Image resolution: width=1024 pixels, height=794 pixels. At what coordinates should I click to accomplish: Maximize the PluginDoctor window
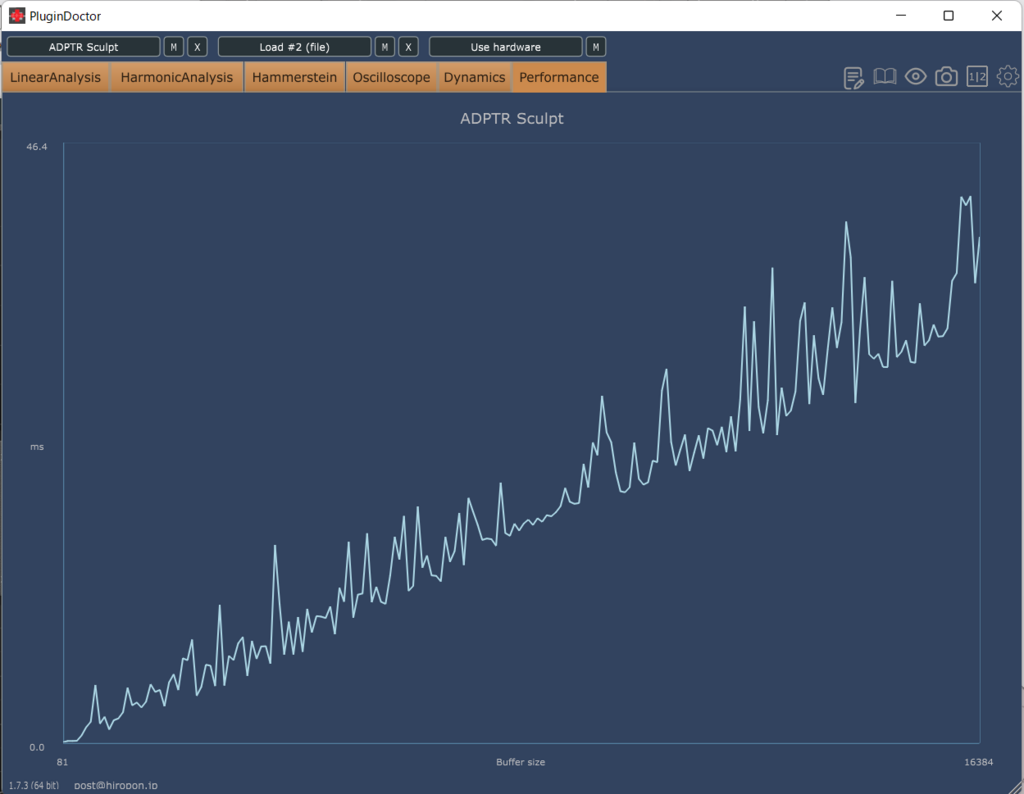[949, 16]
